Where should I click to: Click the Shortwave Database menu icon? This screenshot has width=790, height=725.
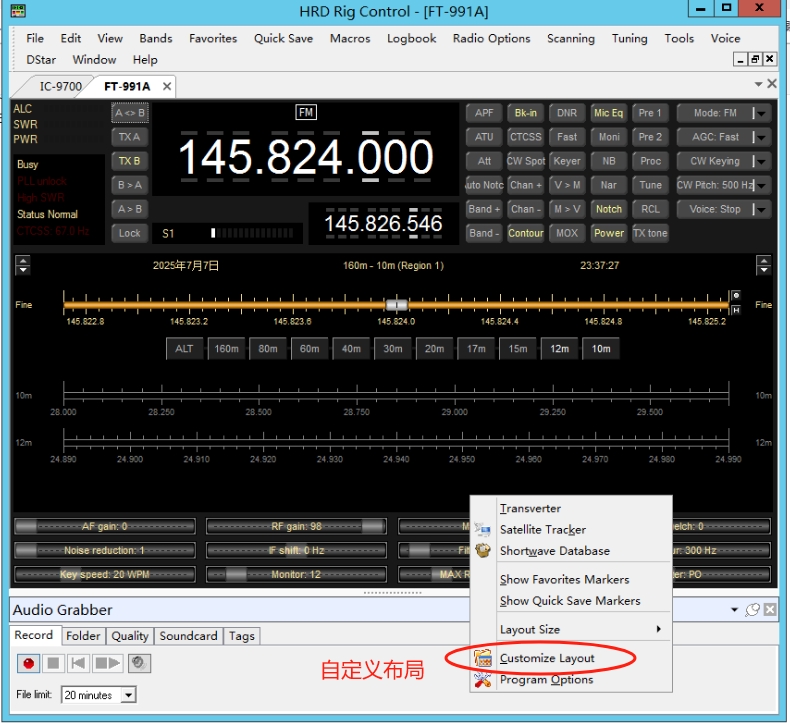click(483, 551)
